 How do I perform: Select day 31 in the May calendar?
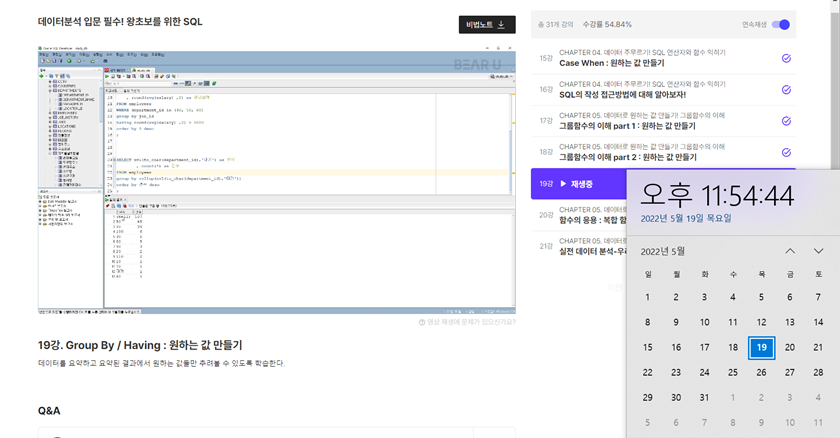(x=704, y=398)
